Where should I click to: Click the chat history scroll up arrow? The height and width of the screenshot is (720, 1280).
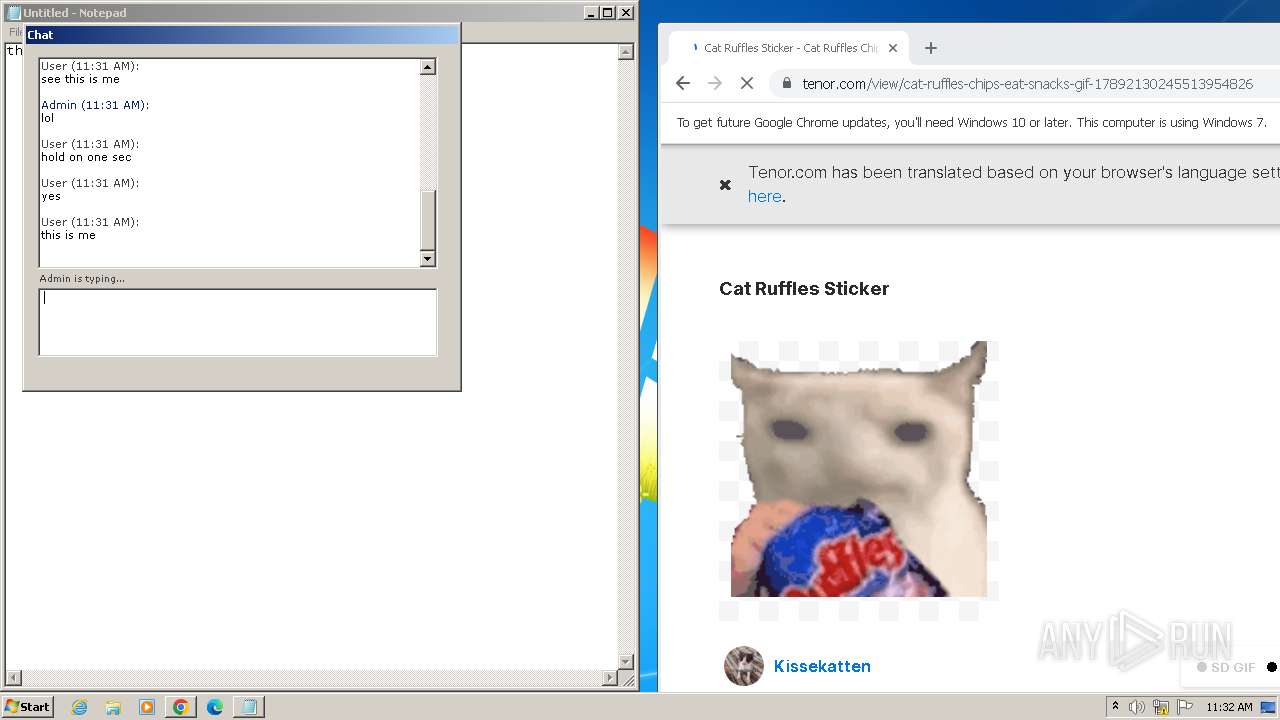tap(428, 67)
